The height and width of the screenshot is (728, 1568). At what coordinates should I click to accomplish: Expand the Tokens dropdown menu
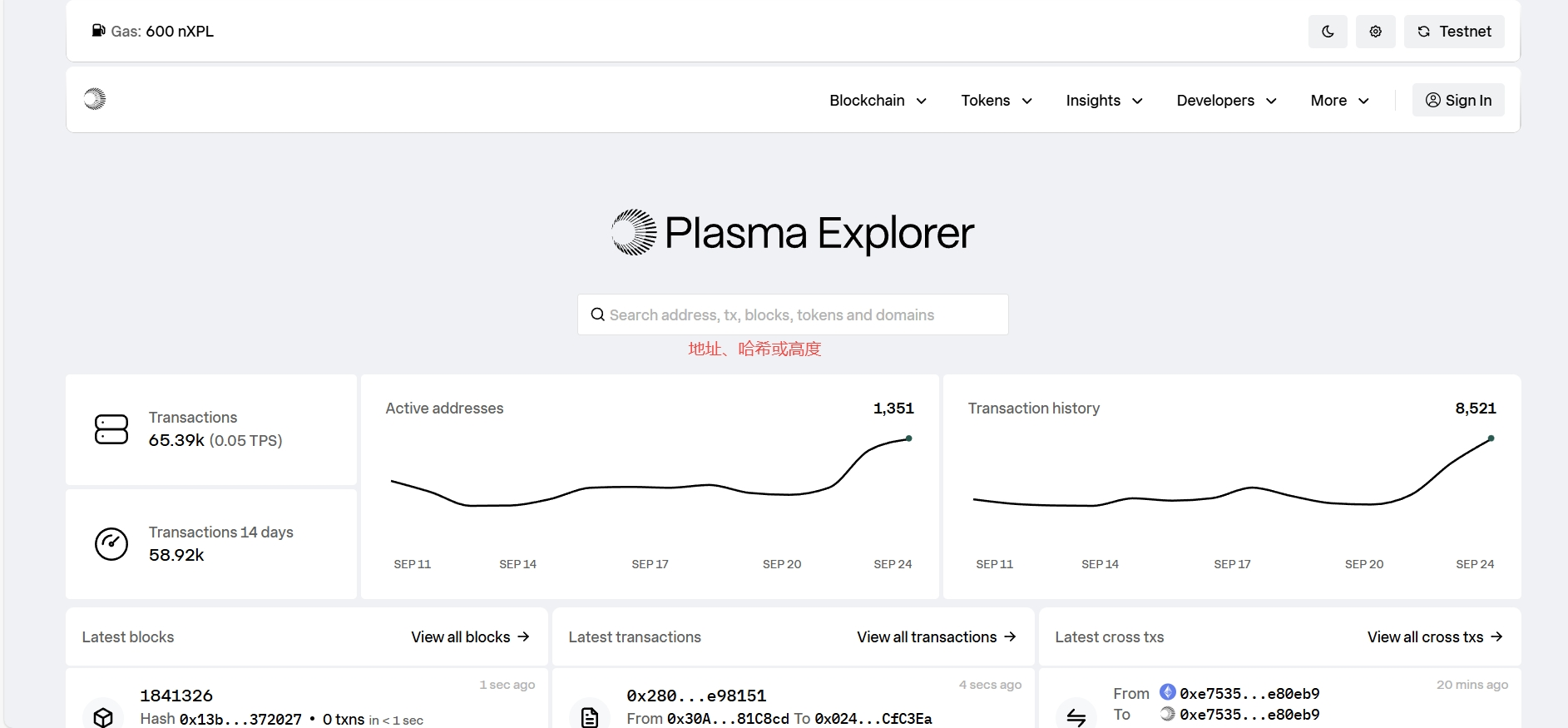(x=996, y=101)
